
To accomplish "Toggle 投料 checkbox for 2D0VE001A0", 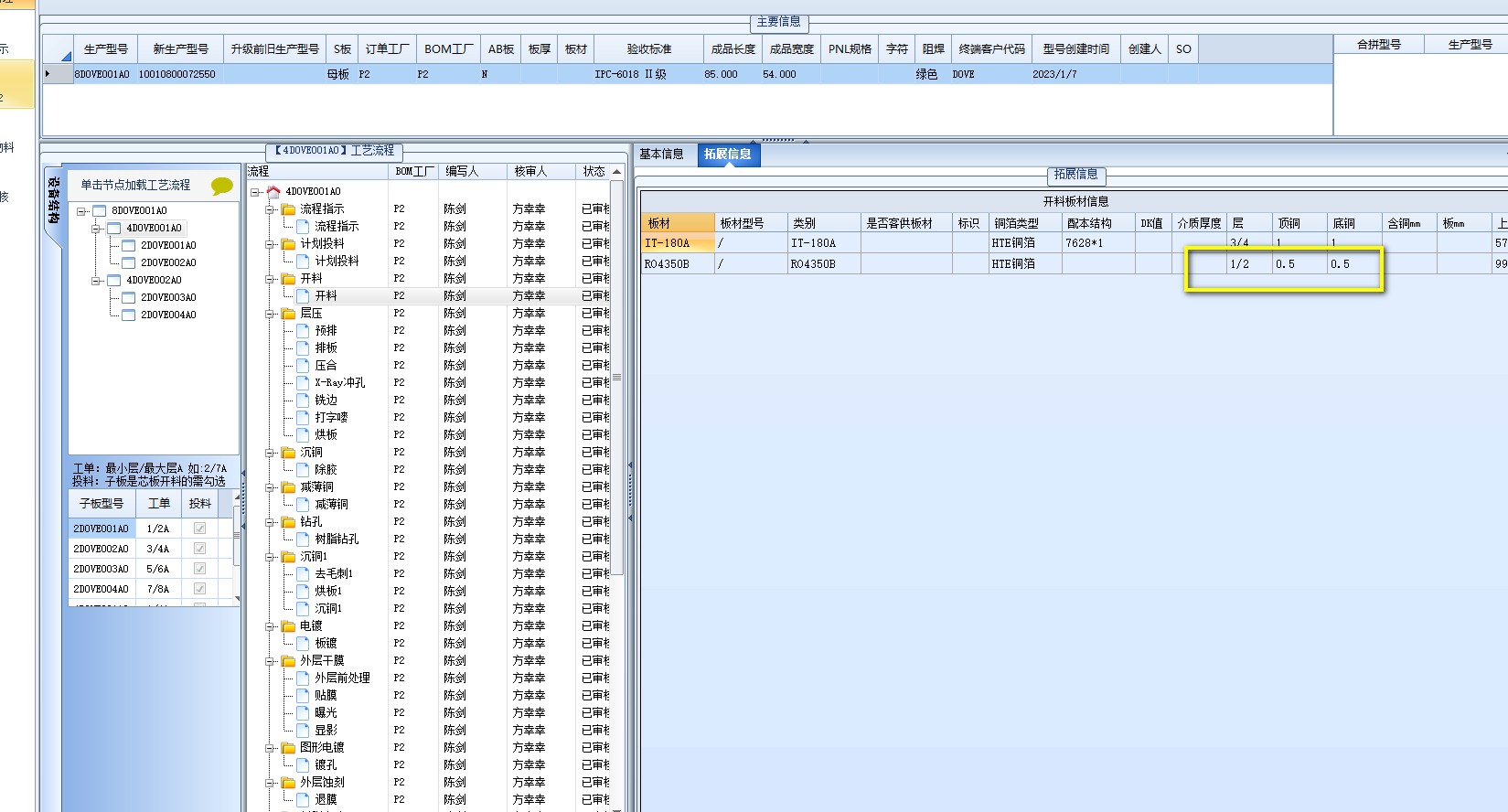I will point(199,529).
